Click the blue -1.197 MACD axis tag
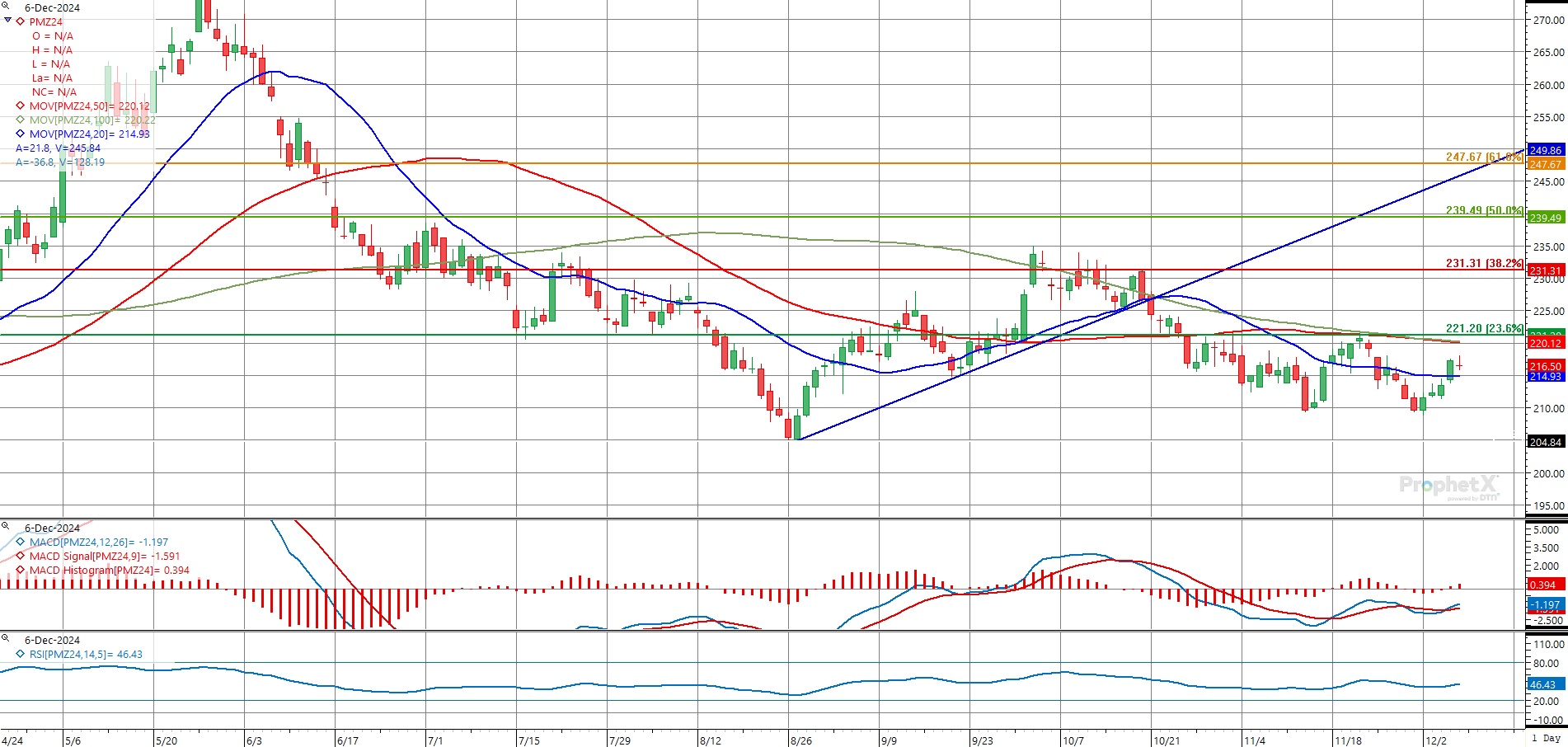This screenshot has width=1568, height=747. [1545, 604]
